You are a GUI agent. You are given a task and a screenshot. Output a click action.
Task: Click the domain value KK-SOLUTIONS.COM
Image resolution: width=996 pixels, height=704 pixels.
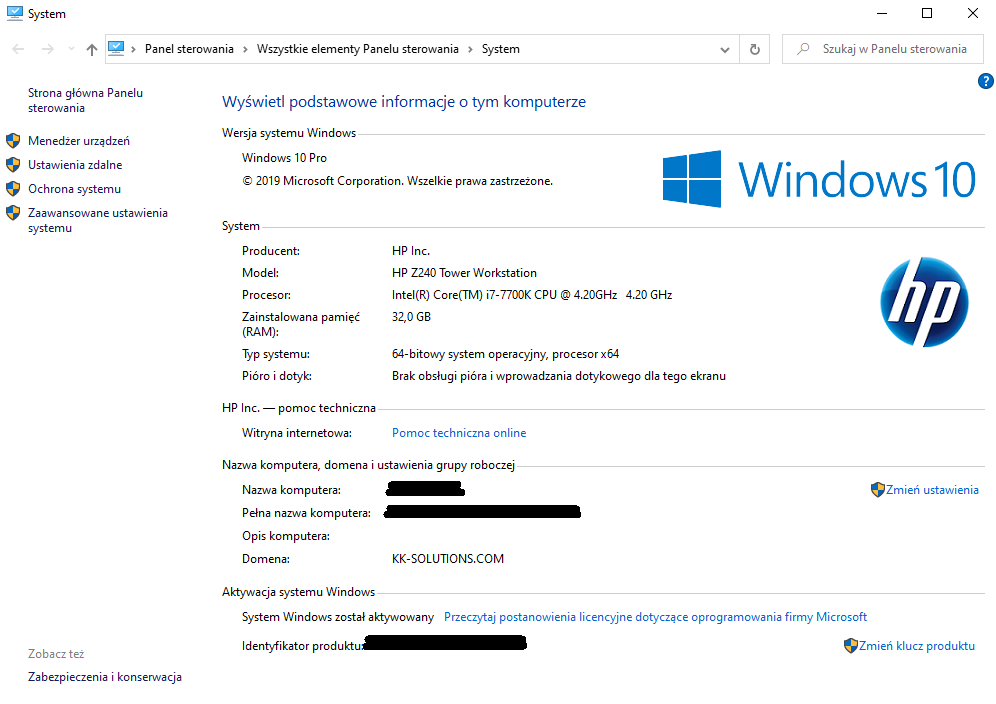click(x=448, y=558)
